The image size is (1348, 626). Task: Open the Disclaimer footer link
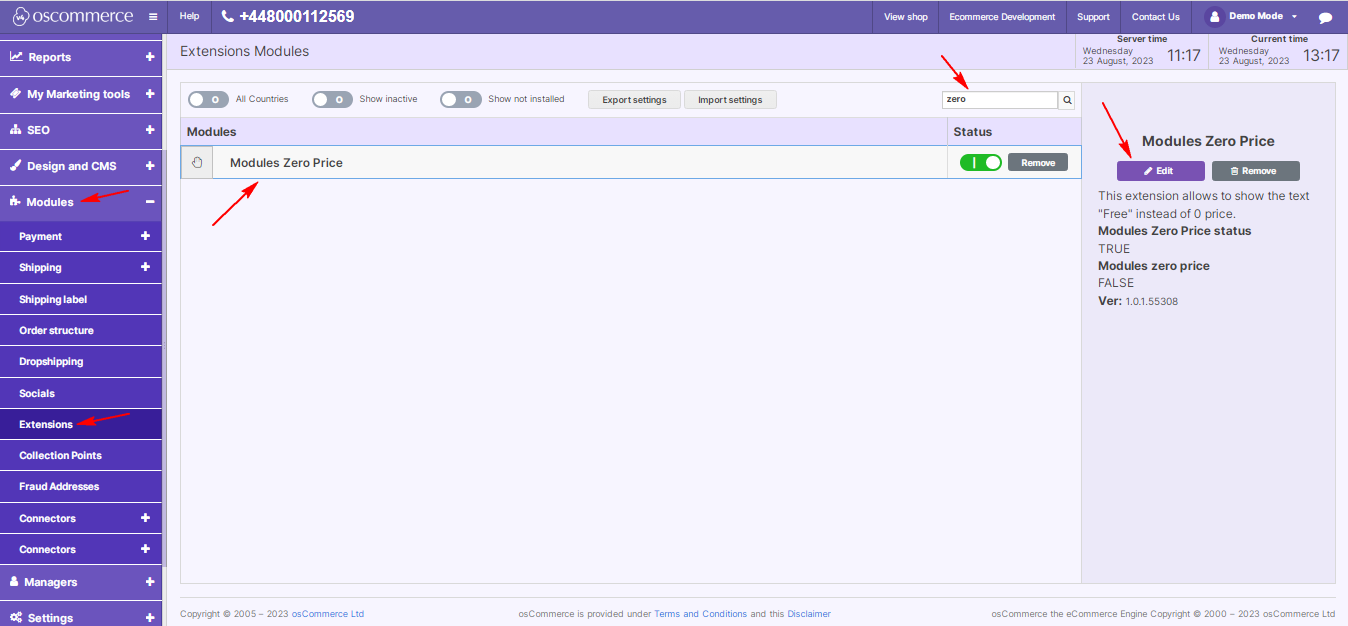[x=809, y=614]
